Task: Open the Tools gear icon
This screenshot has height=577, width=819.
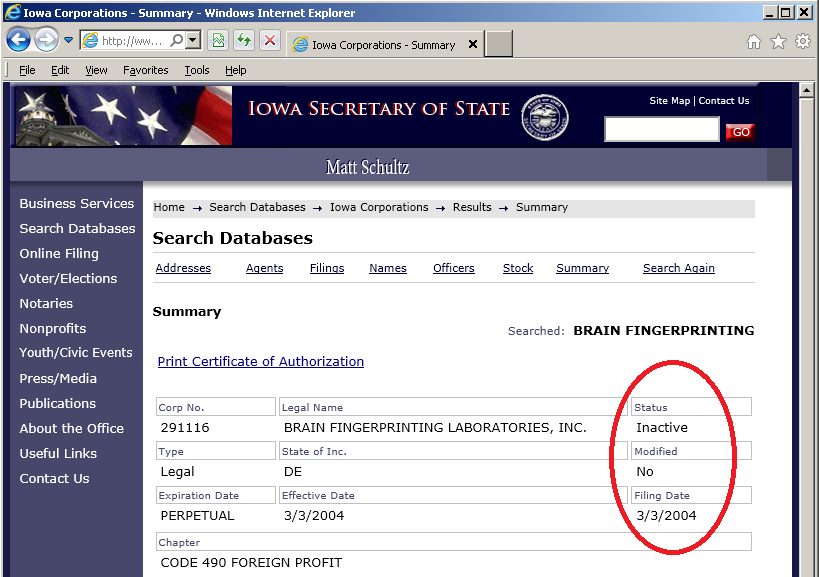Action: [x=803, y=41]
